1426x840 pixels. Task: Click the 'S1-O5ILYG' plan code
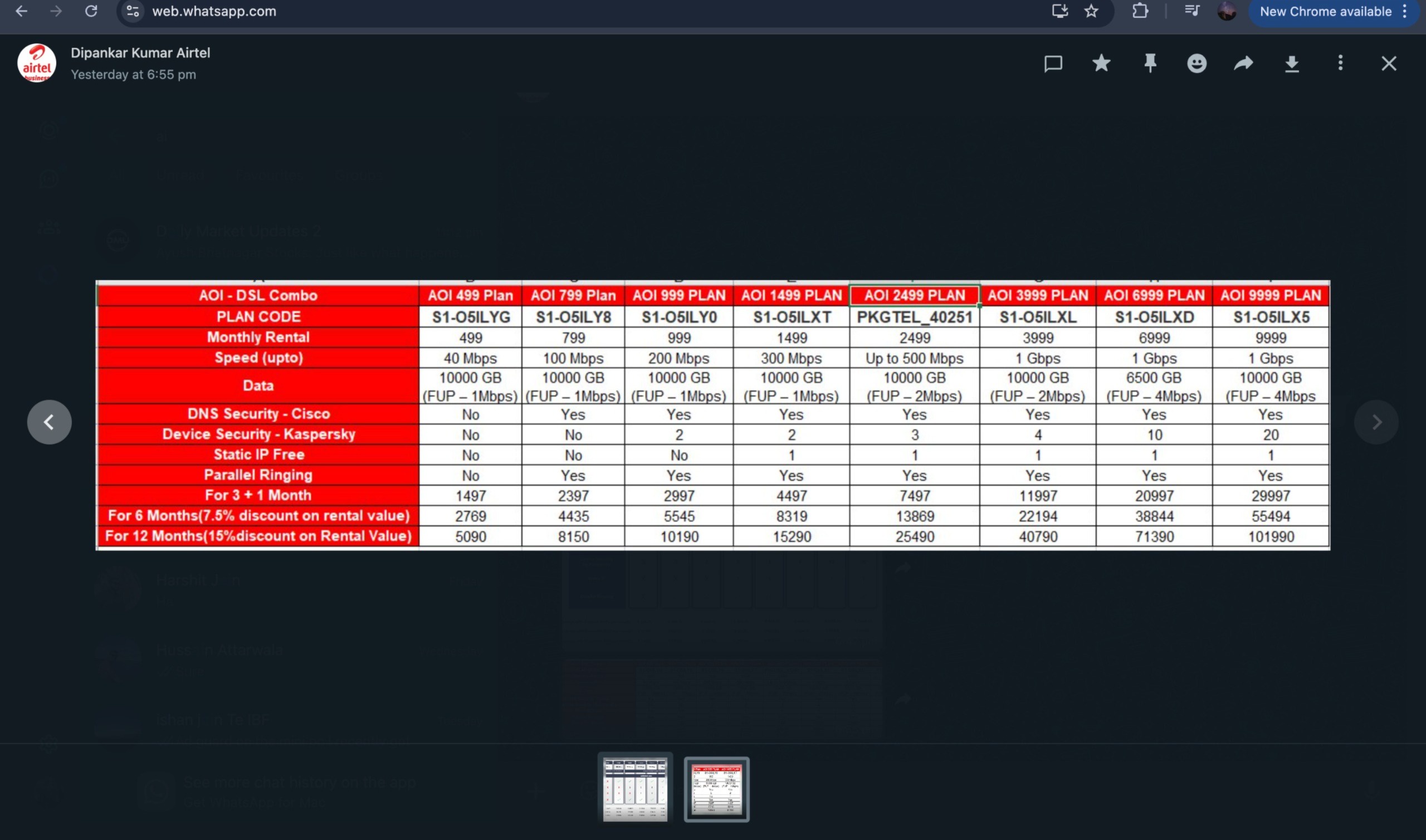471,317
